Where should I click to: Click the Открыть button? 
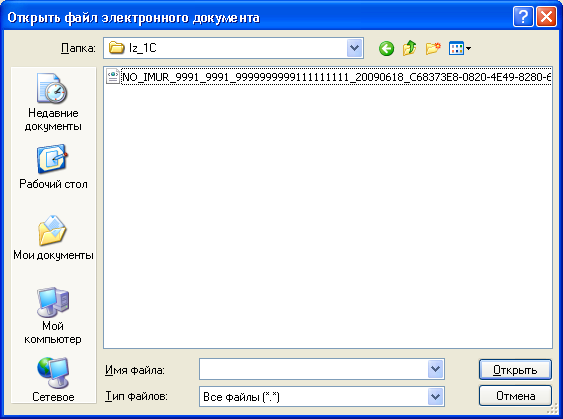[x=515, y=369]
